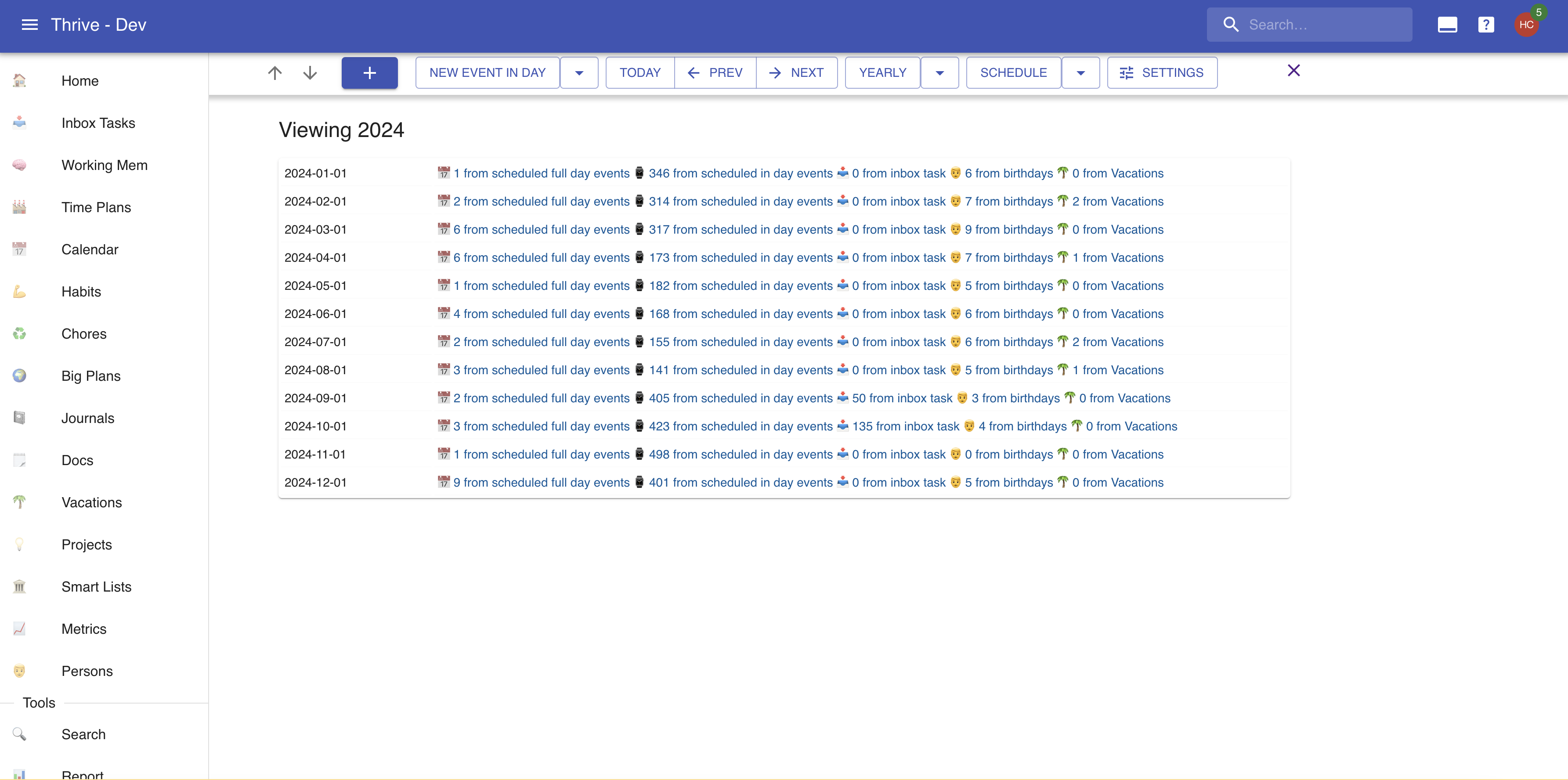Open the Calendar section via its calendar icon

pos(19,249)
